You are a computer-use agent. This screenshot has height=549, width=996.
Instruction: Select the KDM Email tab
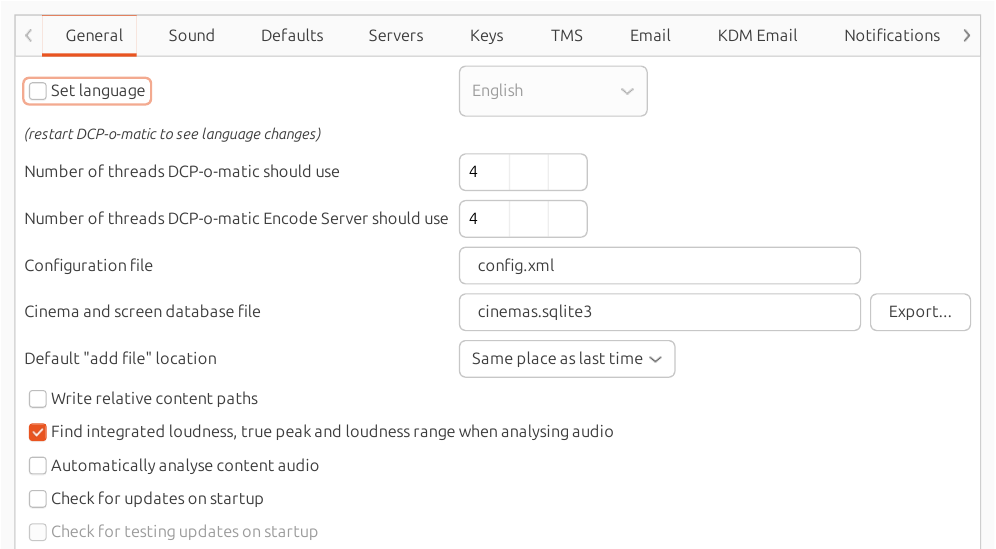point(757,36)
